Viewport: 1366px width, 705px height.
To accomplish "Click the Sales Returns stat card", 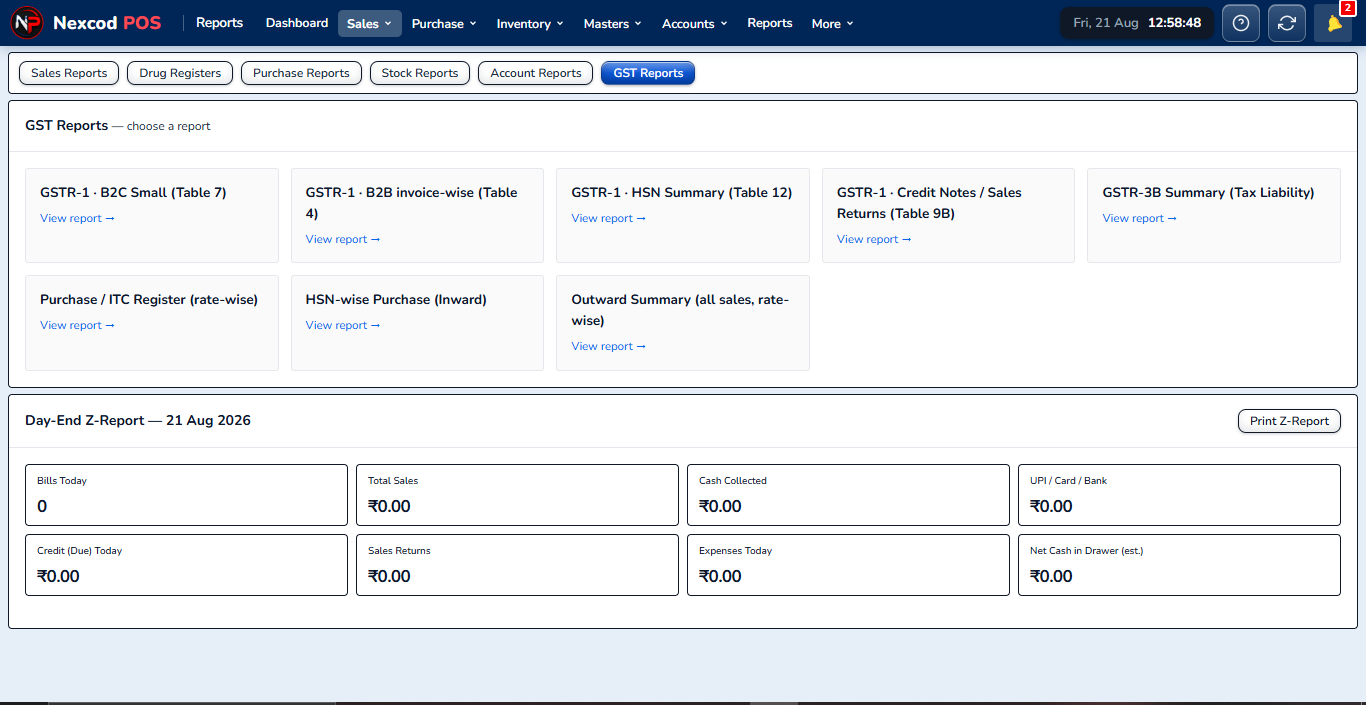I will pyautogui.click(x=517, y=565).
